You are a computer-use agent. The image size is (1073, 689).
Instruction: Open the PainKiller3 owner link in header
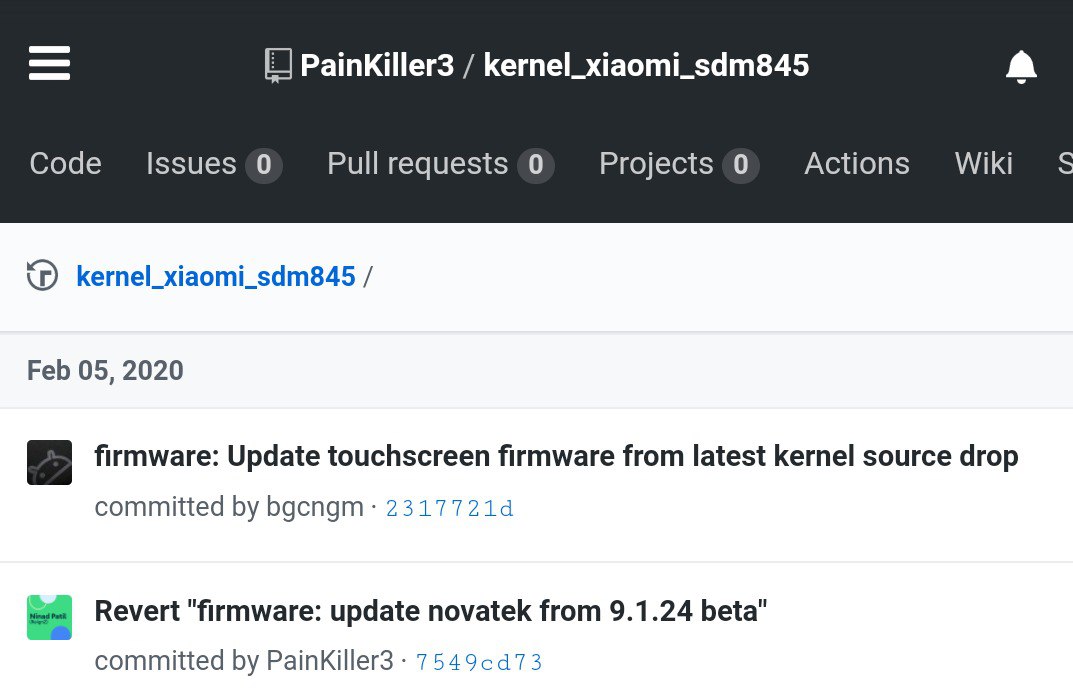coord(377,66)
